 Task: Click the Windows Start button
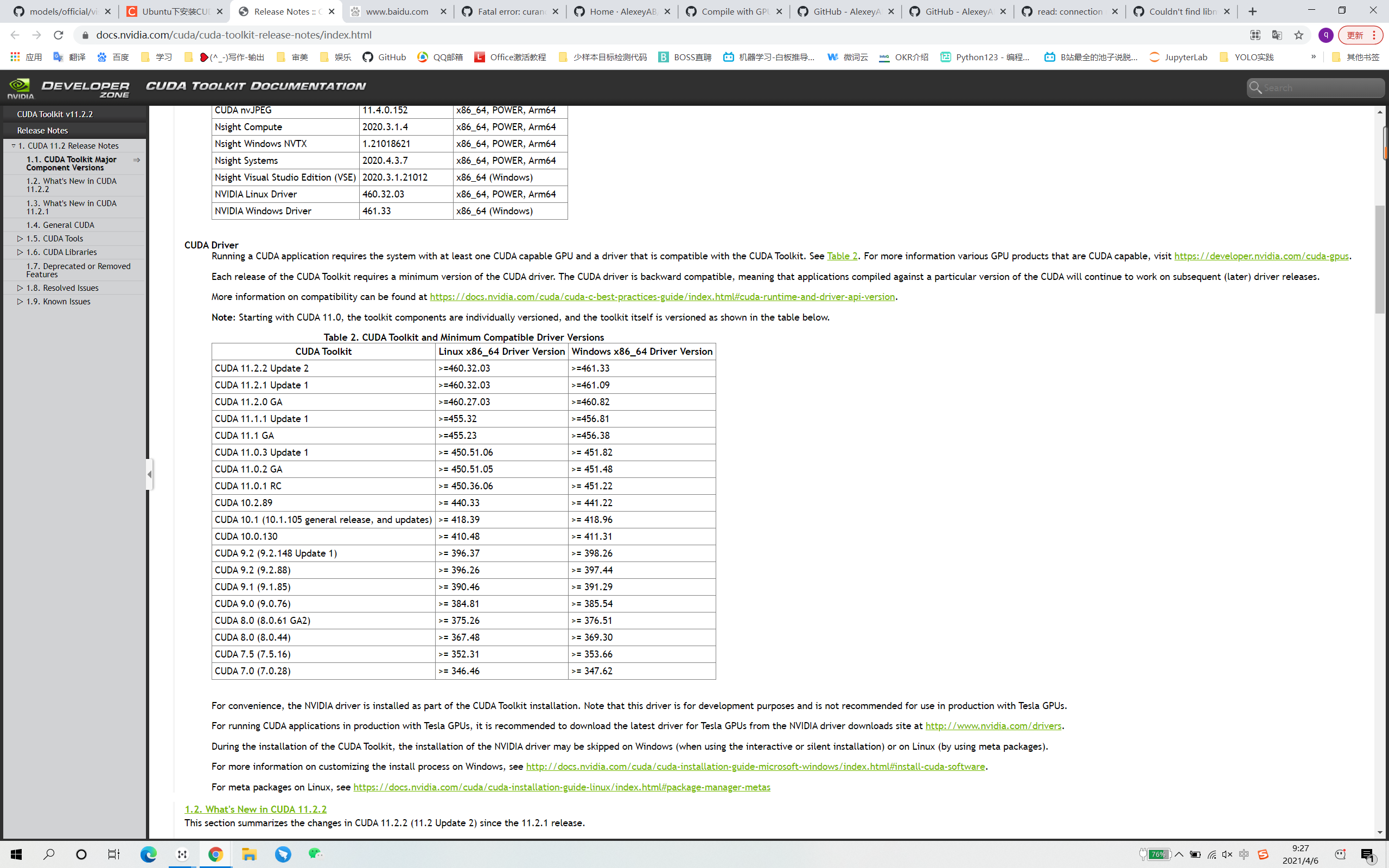pyautogui.click(x=16, y=854)
